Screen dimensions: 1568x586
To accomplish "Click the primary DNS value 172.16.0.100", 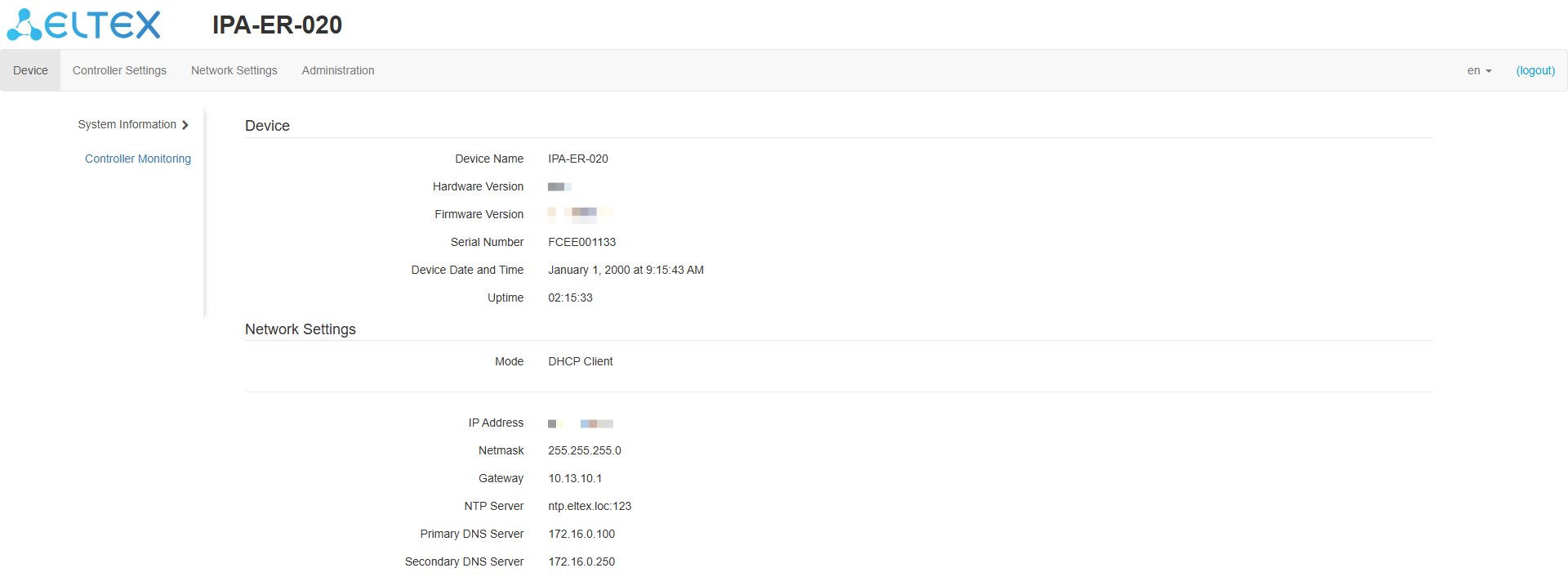I will point(581,534).
